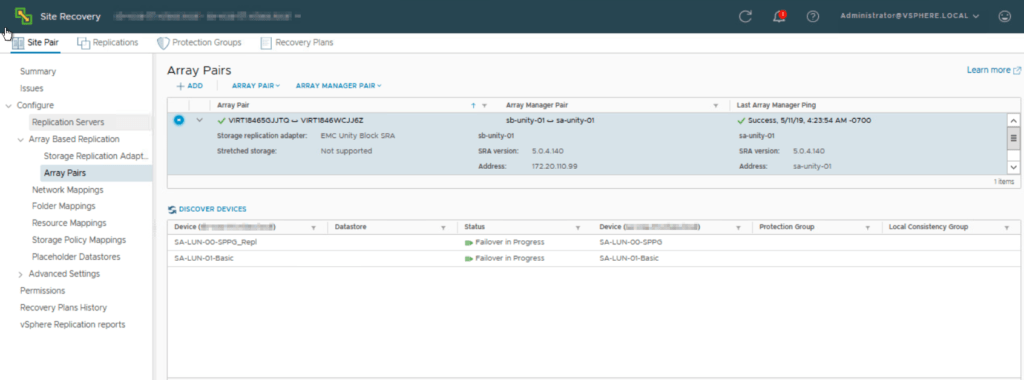Click the Discover Devices refresh icon
The image size is (1024, 380).
click(x=172, y=210)
